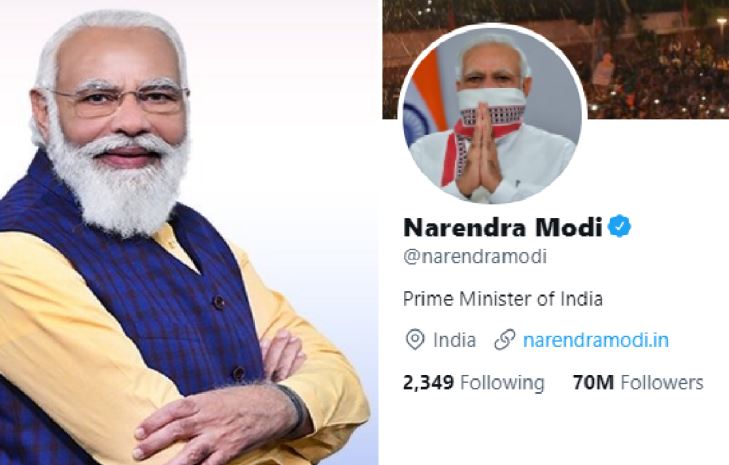The image size is (729, 465).
Task: Click the Prime Minister of India bio
Action: pos(503,299)
